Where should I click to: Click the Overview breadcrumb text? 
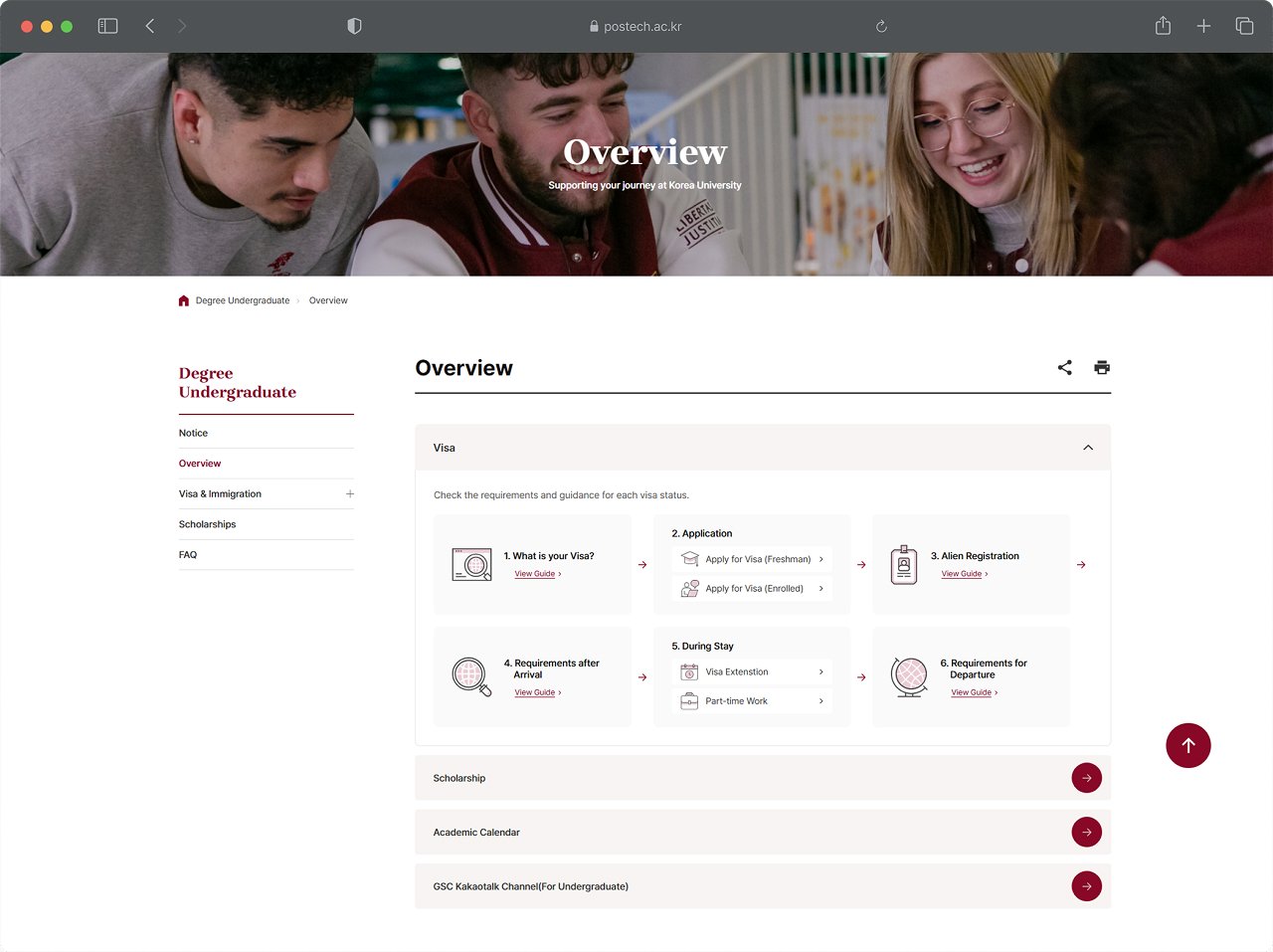[x=328, y=300]
